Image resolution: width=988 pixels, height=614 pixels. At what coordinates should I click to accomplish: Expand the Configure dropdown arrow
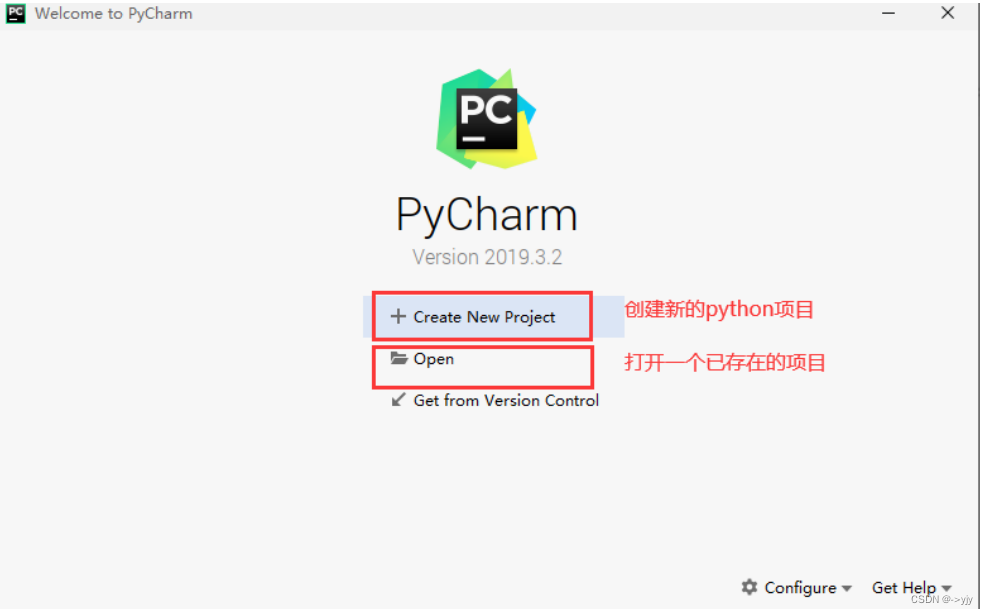[846, 589]
